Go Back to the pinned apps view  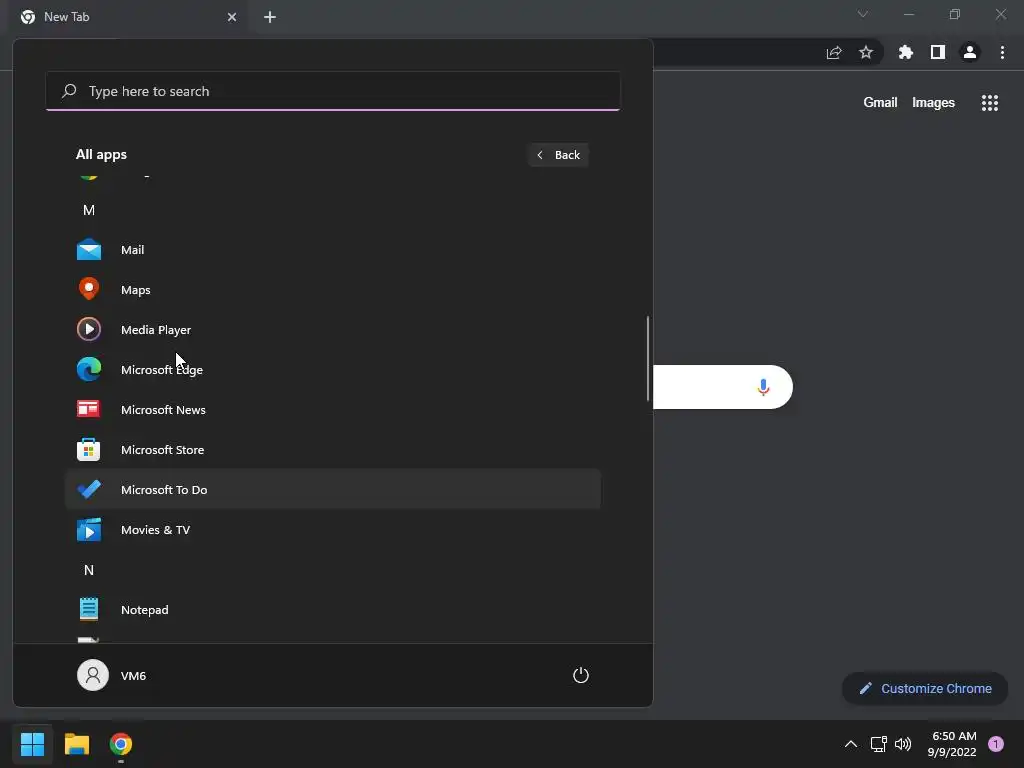point(558,155)
